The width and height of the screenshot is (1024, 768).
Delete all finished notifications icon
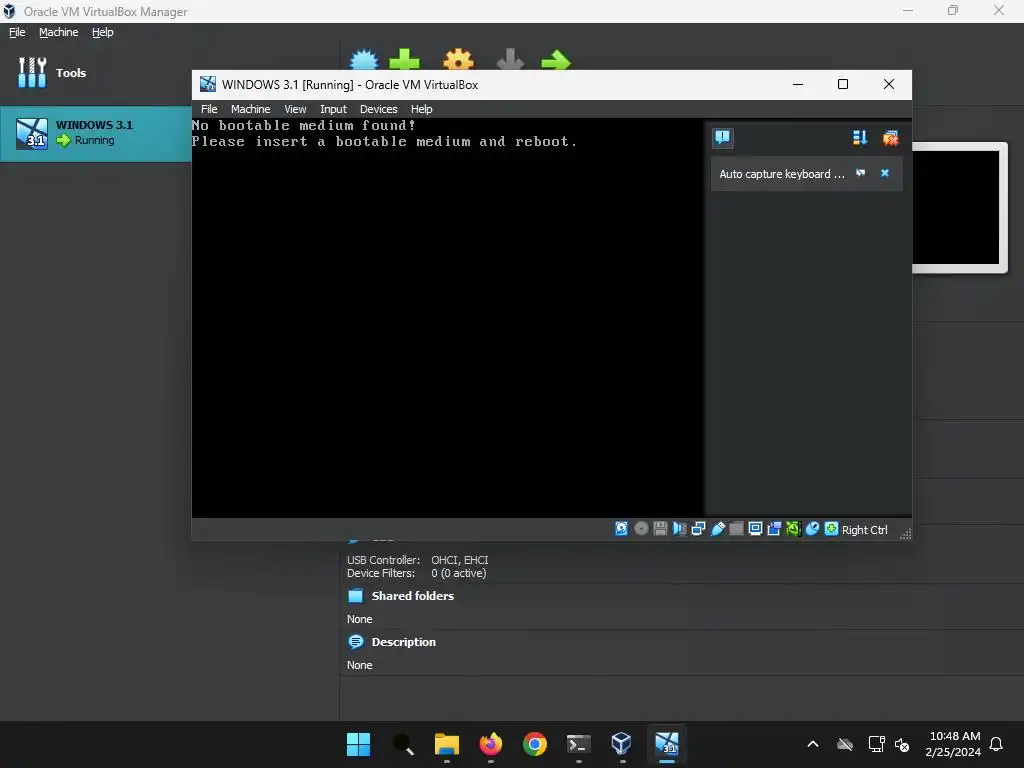[890, 138]
